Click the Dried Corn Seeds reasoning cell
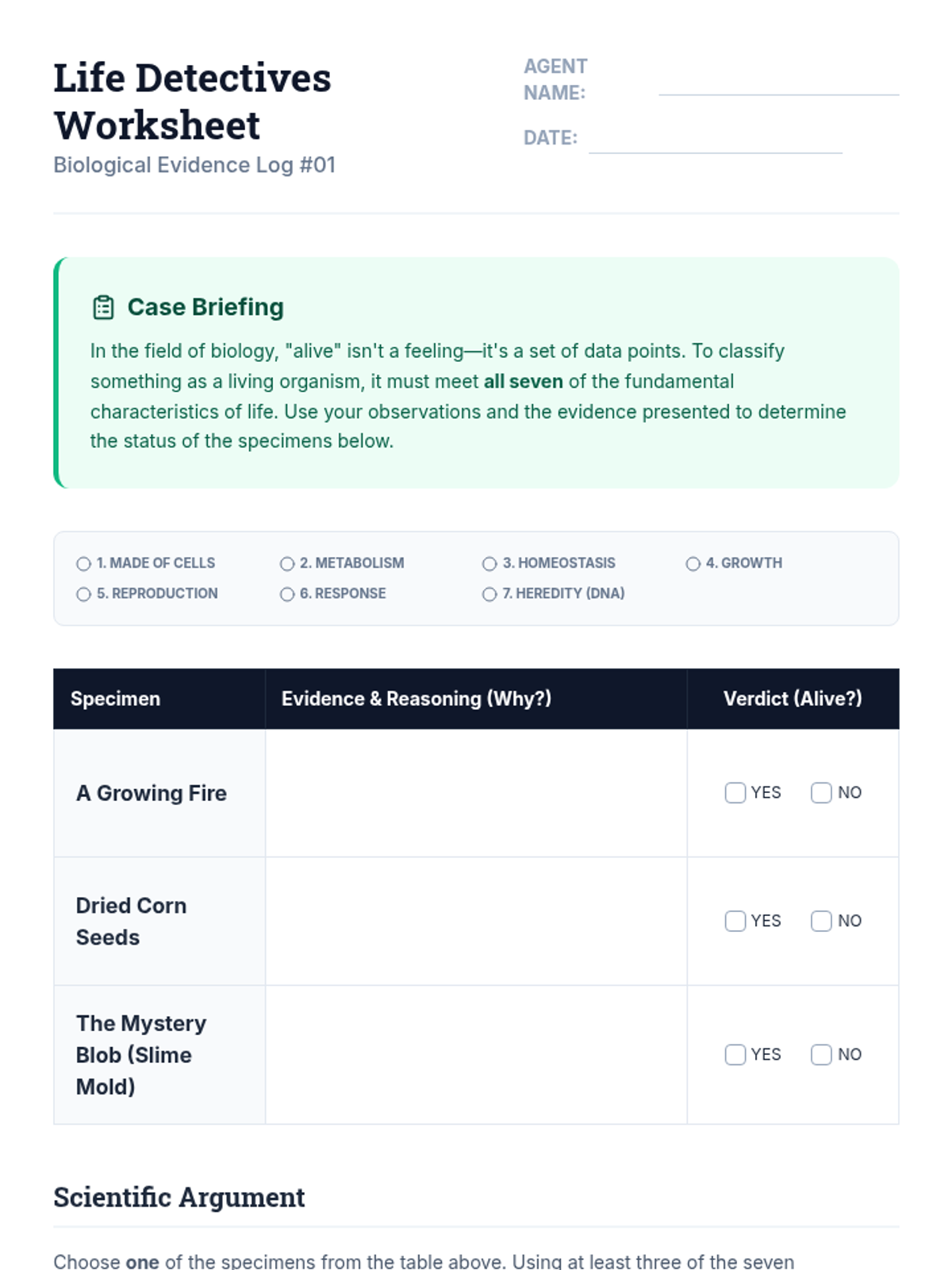 pyautogui.click(x=476, y=922)
